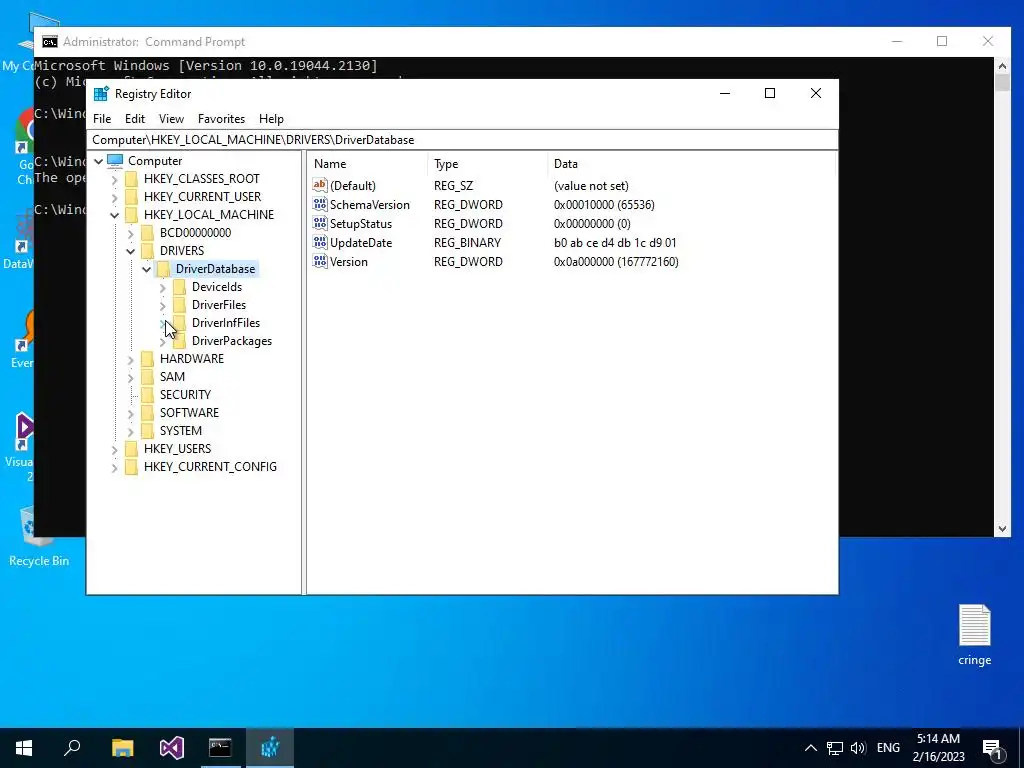
Task: Click the SetupStatus DWORD value icon
Action: [x=319, y=223]
